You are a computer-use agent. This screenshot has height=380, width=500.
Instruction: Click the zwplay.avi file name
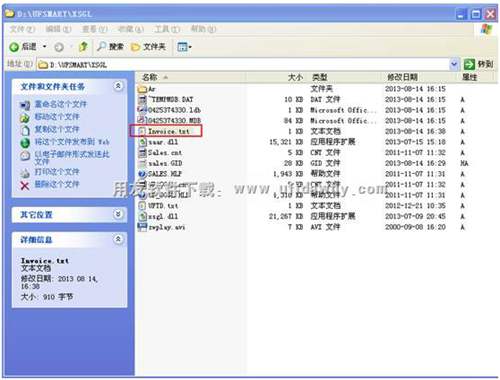(x=166, y=227)
